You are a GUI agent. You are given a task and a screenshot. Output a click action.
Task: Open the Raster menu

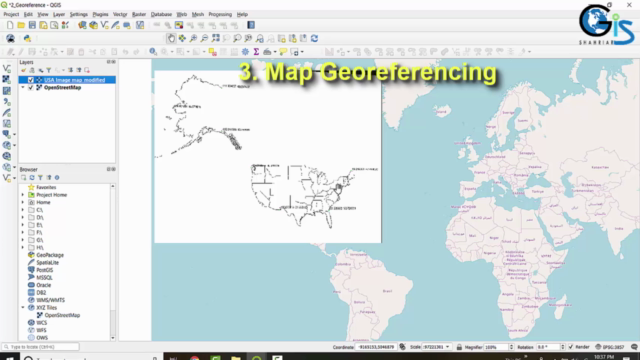pos(139,14)
